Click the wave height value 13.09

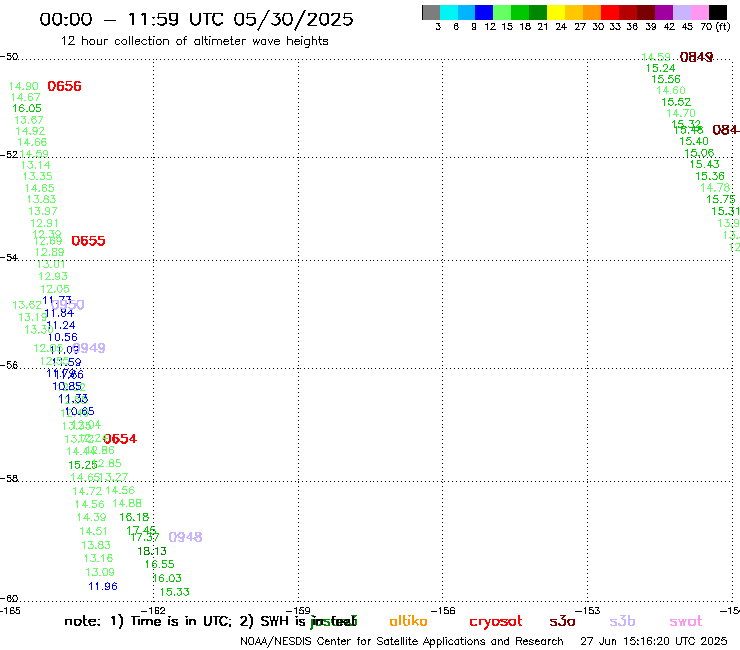tap(100, 572)
